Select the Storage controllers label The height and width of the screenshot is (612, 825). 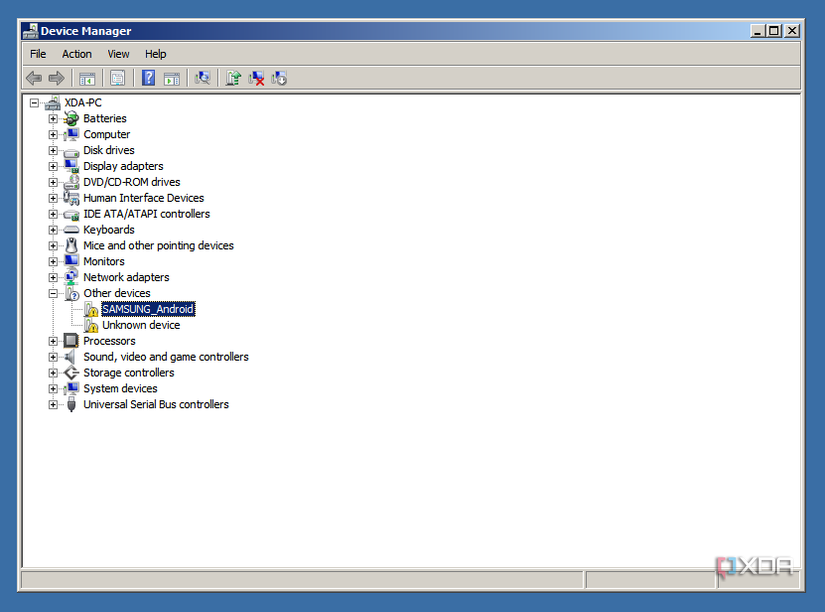(129, 373)
